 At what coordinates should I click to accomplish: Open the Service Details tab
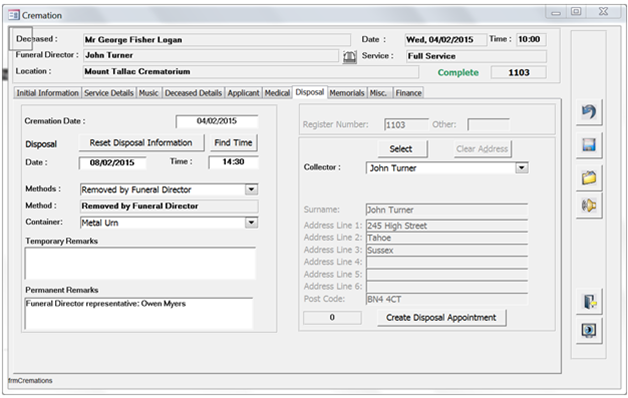point(109,93)
